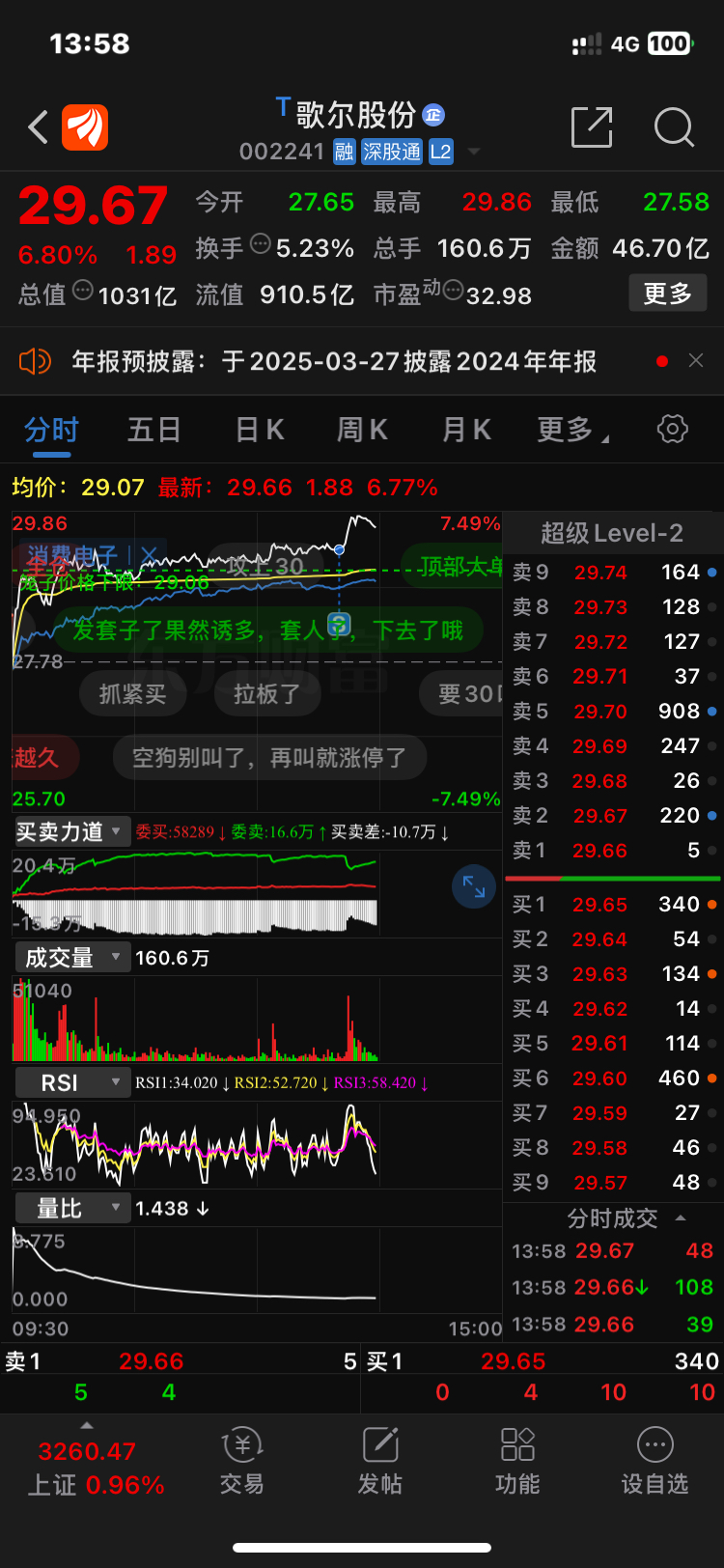Expand the 分时成交 list arrow
Screen dimensions: 724x1568
coord(681,1218)
